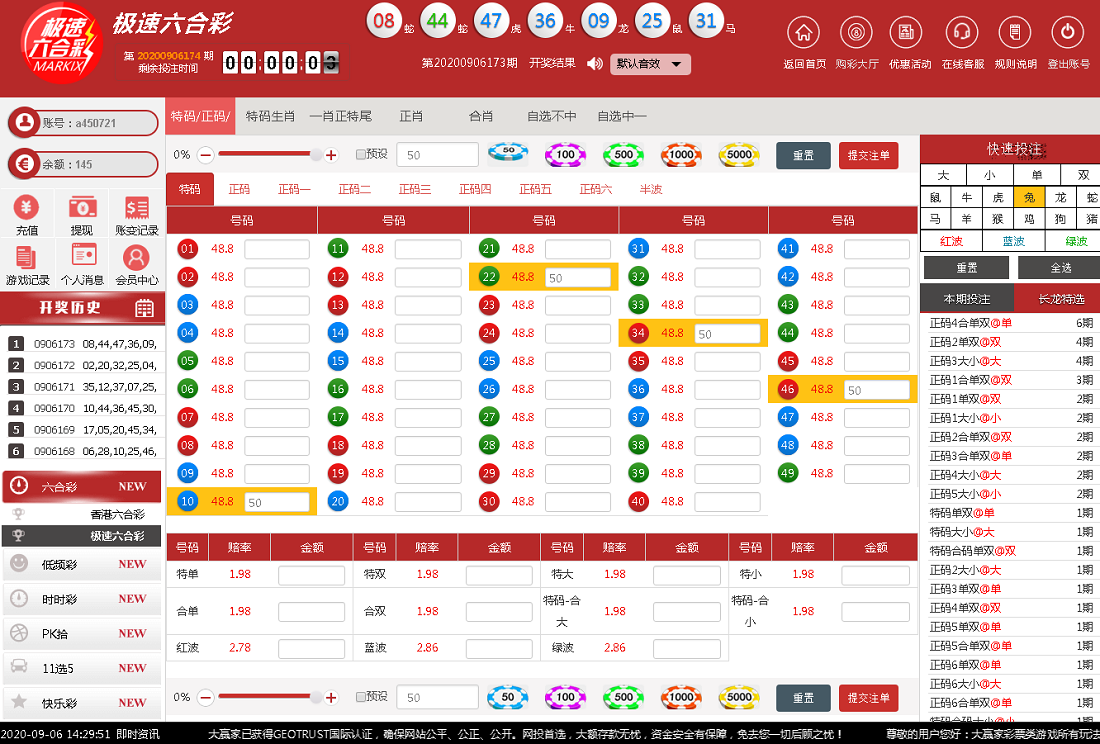Click the 登出账号 power icon
This screenshot has height=744, width=1100.
1067,33
